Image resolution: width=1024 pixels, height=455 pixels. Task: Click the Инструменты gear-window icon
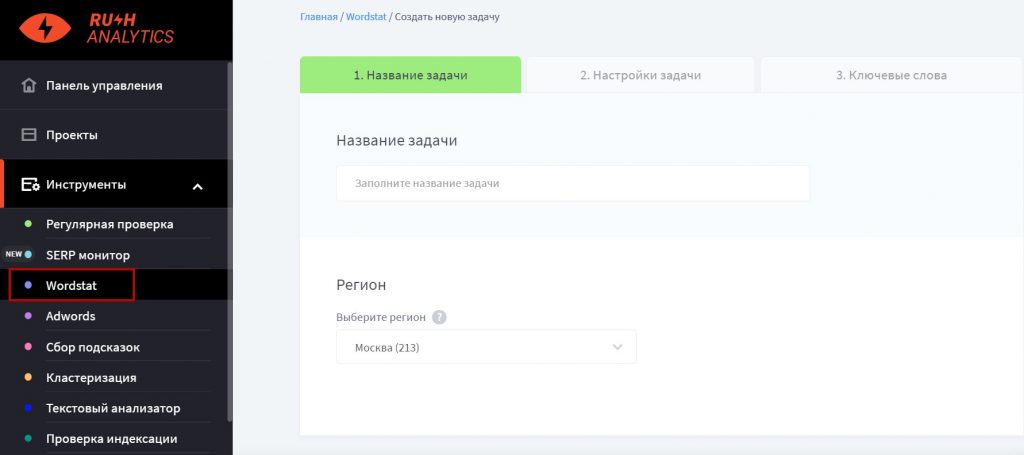pos(30,185)
